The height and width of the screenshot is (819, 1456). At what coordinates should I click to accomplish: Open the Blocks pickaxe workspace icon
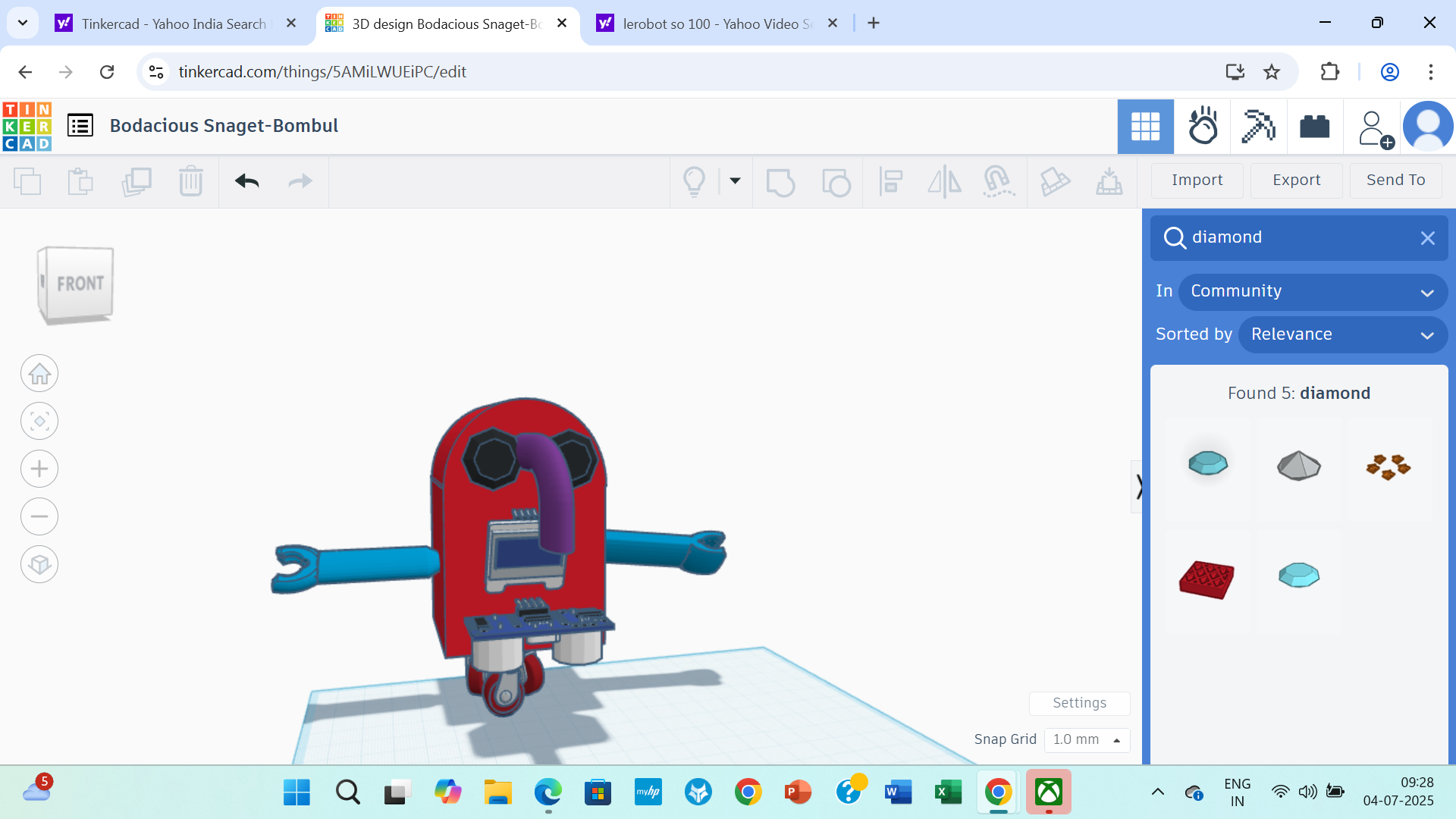[1258, 127]
